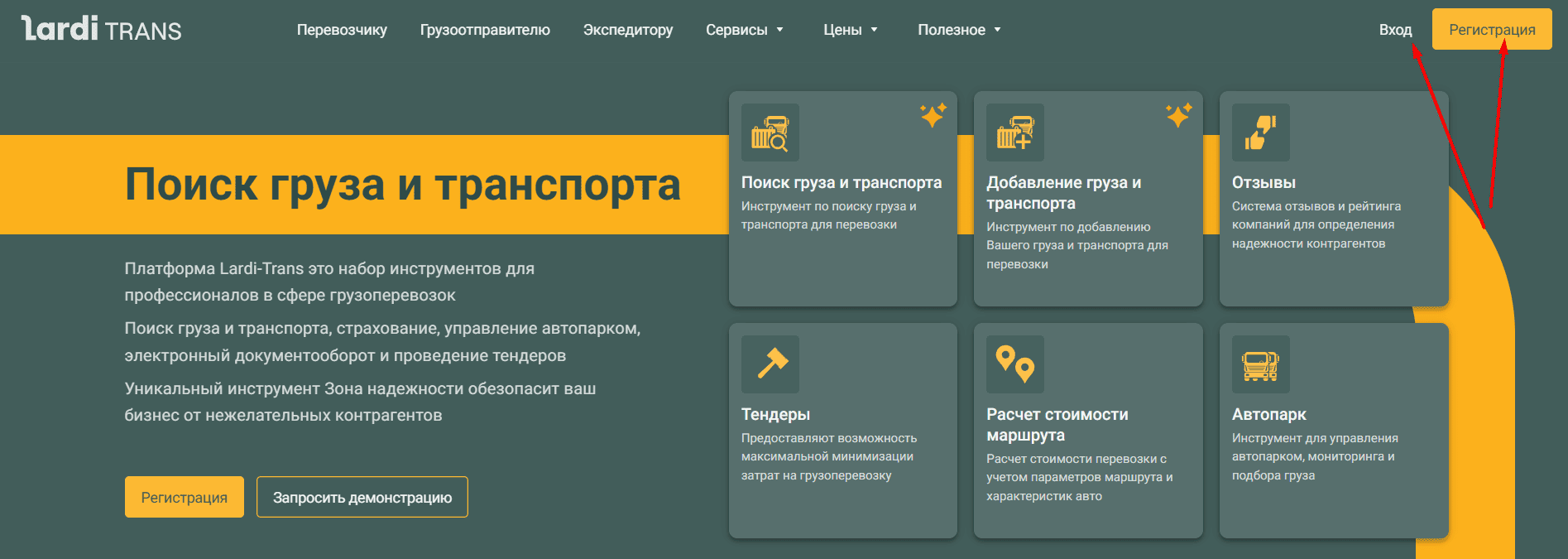Open the Расчет стоимости маршрута card title
Viewport: 1568px width, 559px height.
1057,425
